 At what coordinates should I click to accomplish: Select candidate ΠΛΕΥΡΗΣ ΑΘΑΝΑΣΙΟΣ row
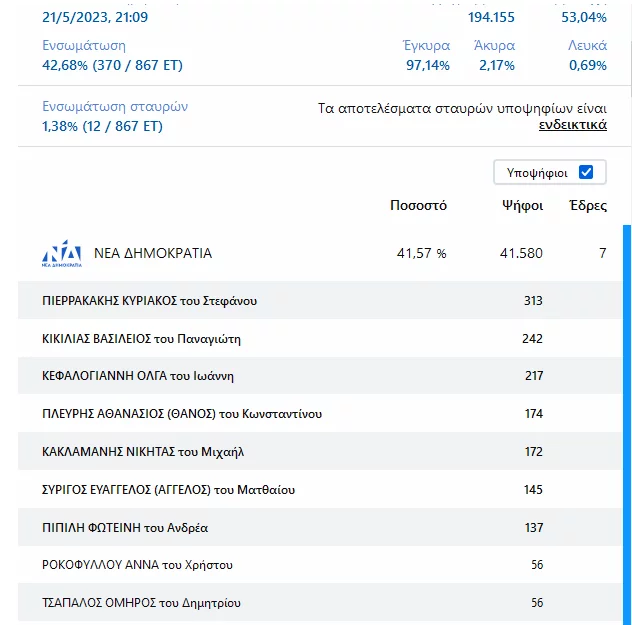[x=182, y=414]
